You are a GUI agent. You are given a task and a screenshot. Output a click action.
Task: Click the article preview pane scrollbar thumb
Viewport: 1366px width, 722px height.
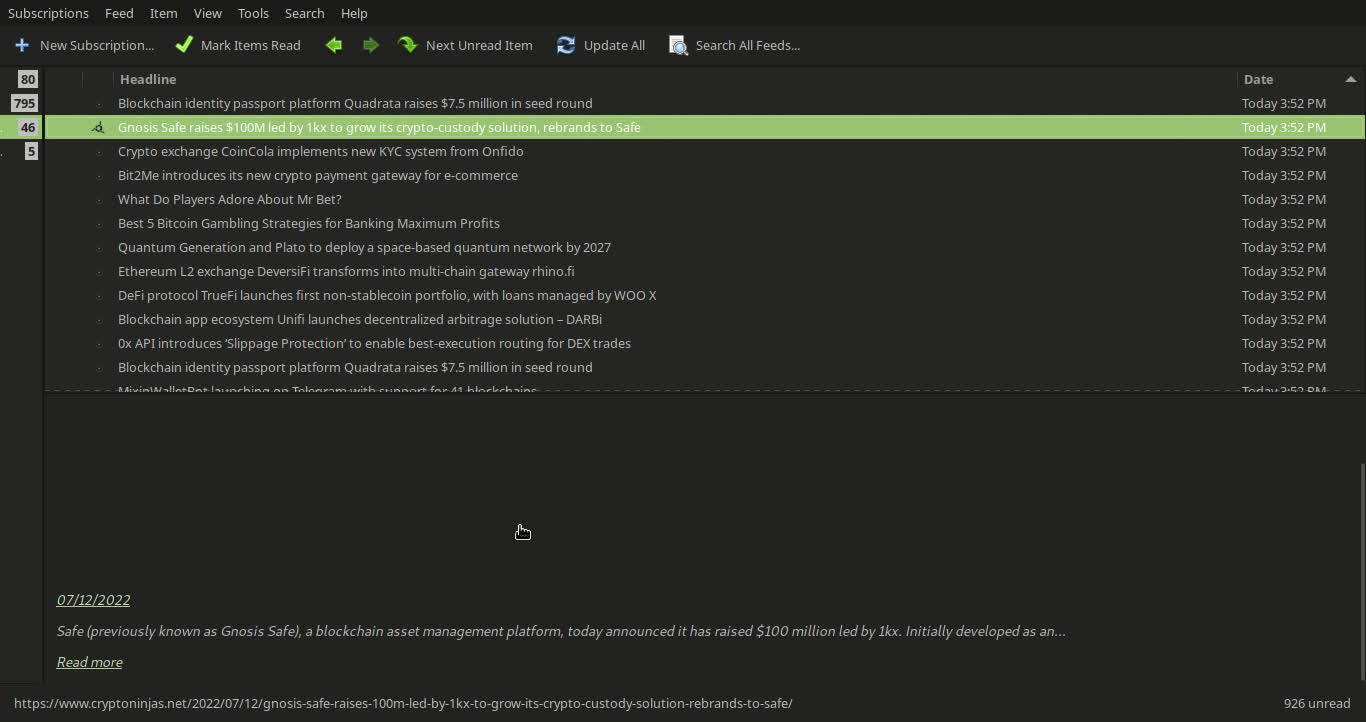[x=1362, y=571]
